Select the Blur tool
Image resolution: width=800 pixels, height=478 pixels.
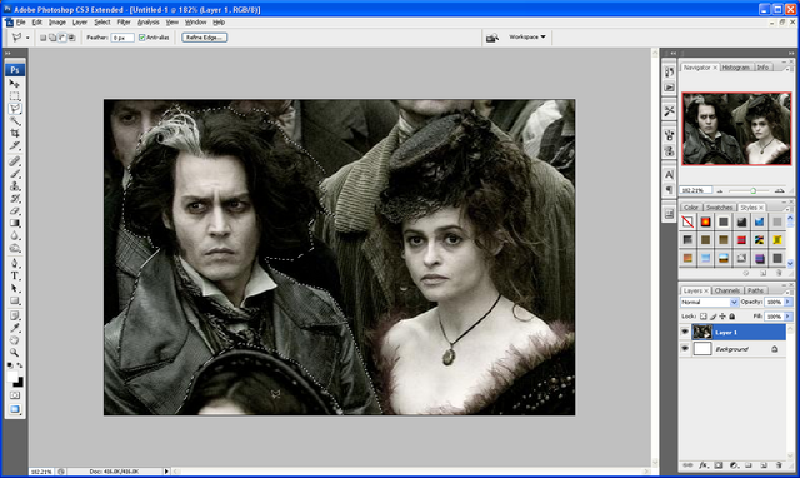point(15,236)
